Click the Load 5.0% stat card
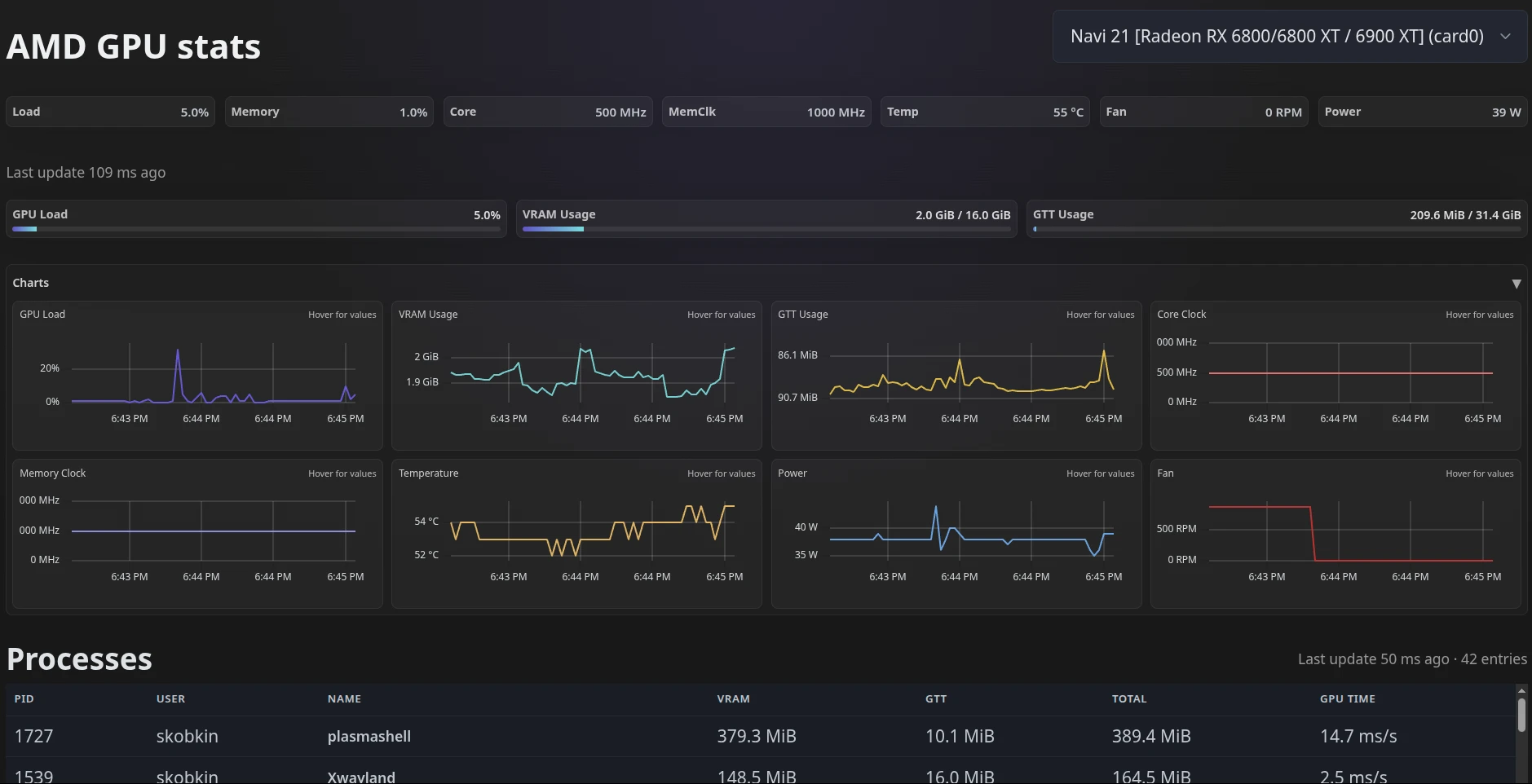The width and height of the screenshot is (1532, 784). [110, 112]
